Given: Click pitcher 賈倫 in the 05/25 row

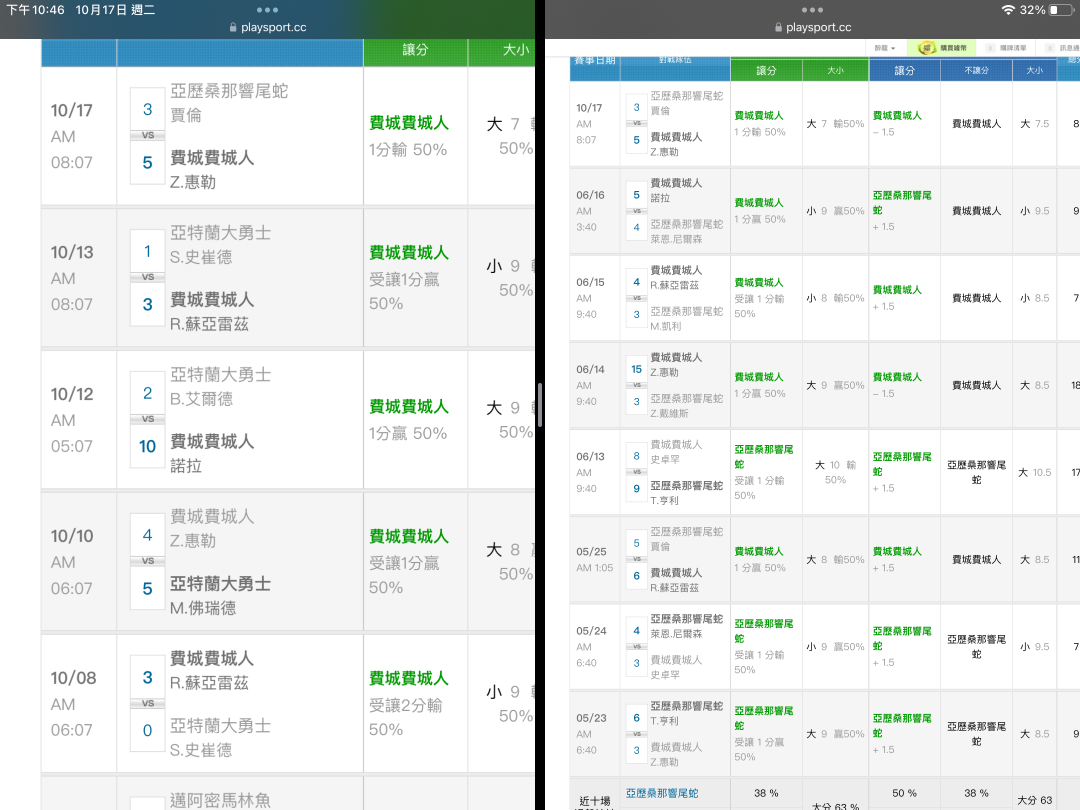Looking at the screenshot, I should click(660, 546).
